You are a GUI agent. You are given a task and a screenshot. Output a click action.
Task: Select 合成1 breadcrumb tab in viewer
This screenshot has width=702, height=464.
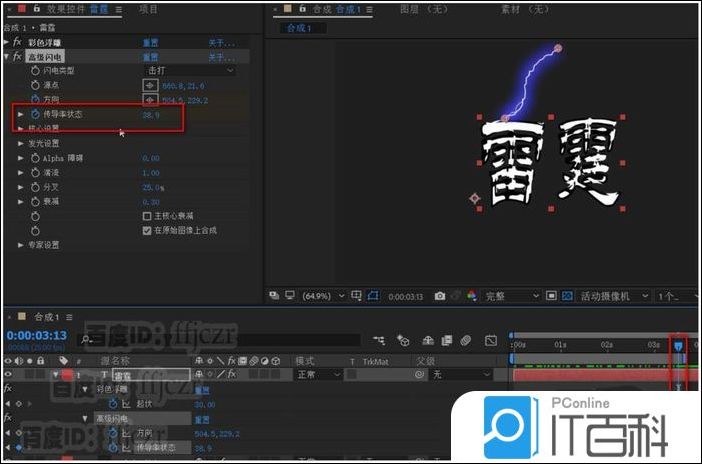[301, 28]
